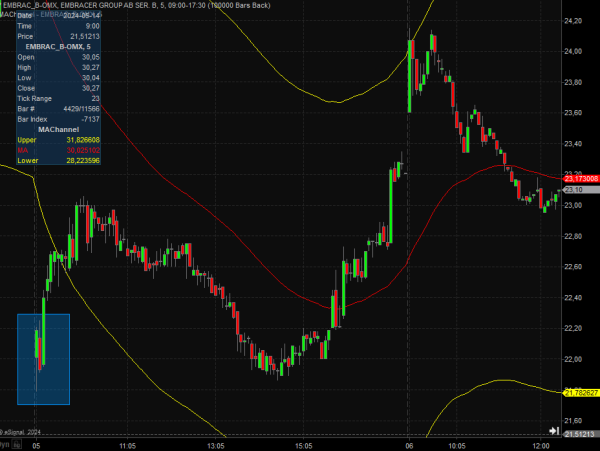The width and height of the screenshot is (600, 451).
Task: Click the MAChannel heading in data box
Action: tap(59, 129)
